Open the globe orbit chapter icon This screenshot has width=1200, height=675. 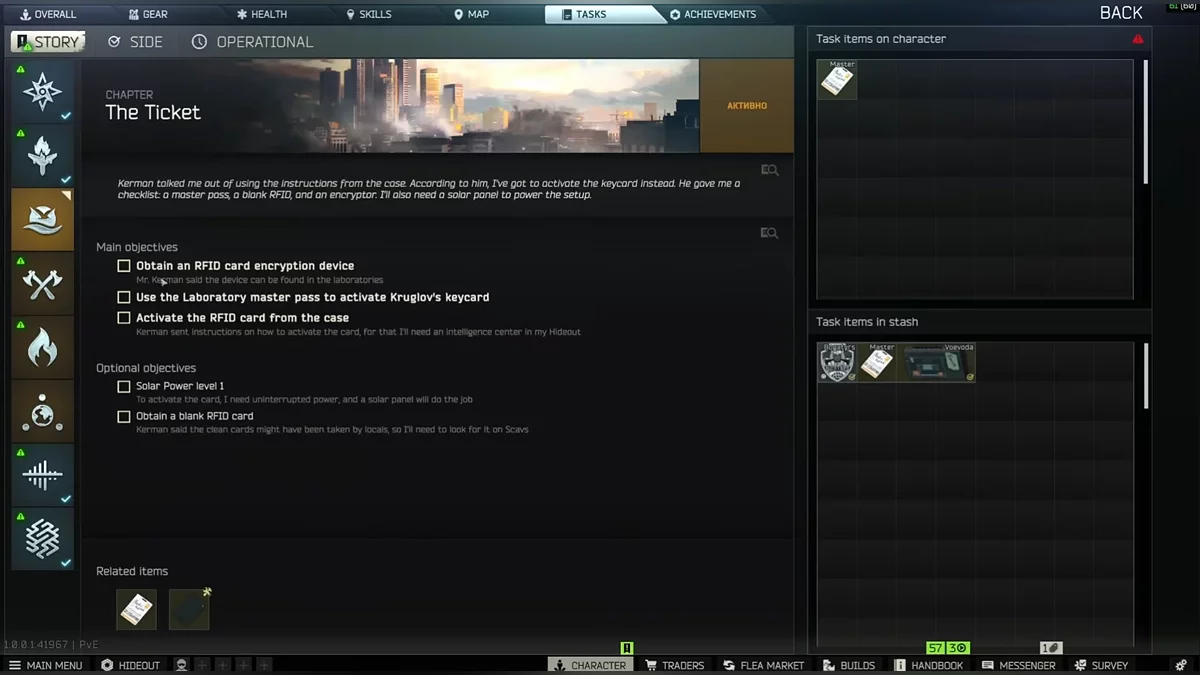[42, 412]
